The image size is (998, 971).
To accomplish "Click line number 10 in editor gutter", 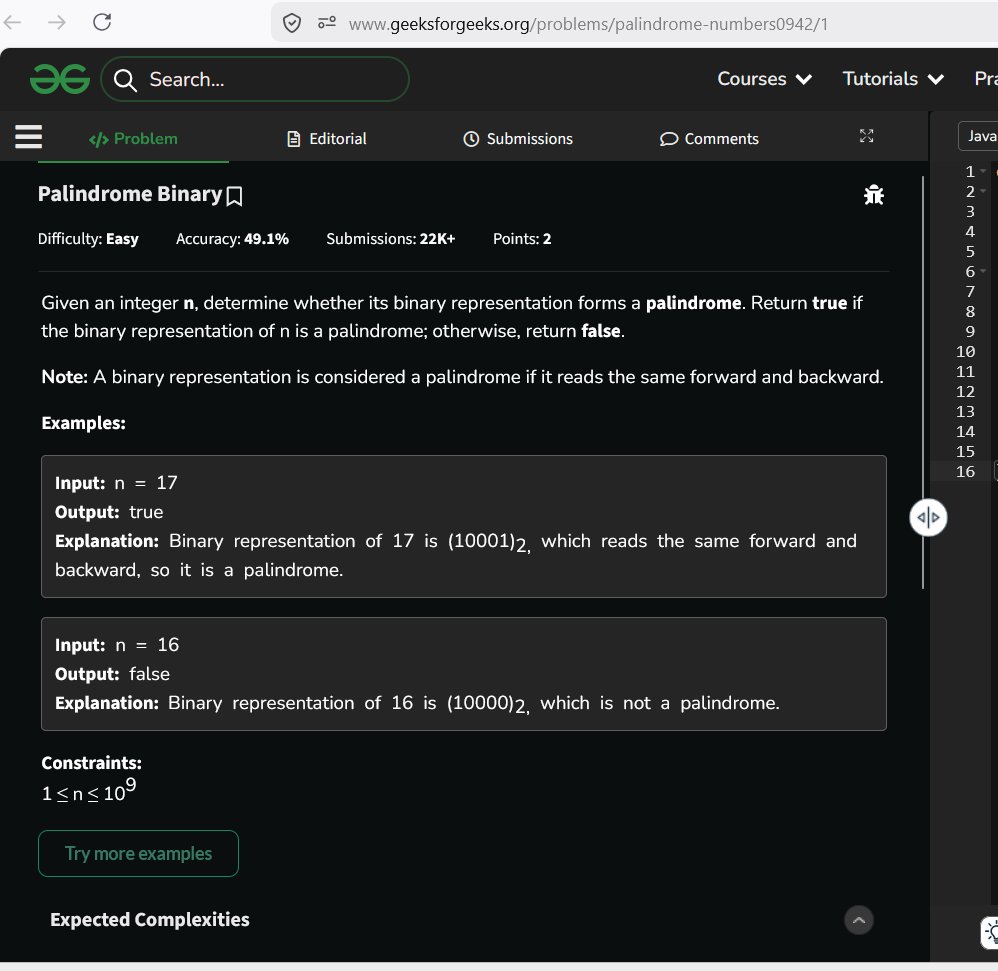I will tap(965, 351).
